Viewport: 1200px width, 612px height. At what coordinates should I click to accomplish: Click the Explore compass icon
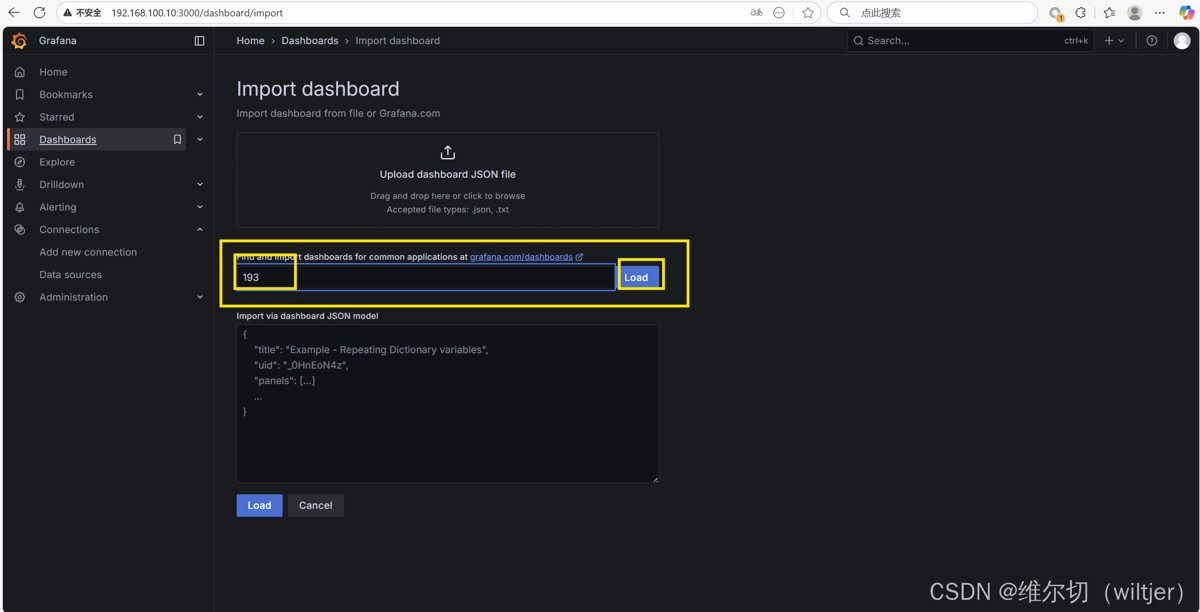[19, 162]
